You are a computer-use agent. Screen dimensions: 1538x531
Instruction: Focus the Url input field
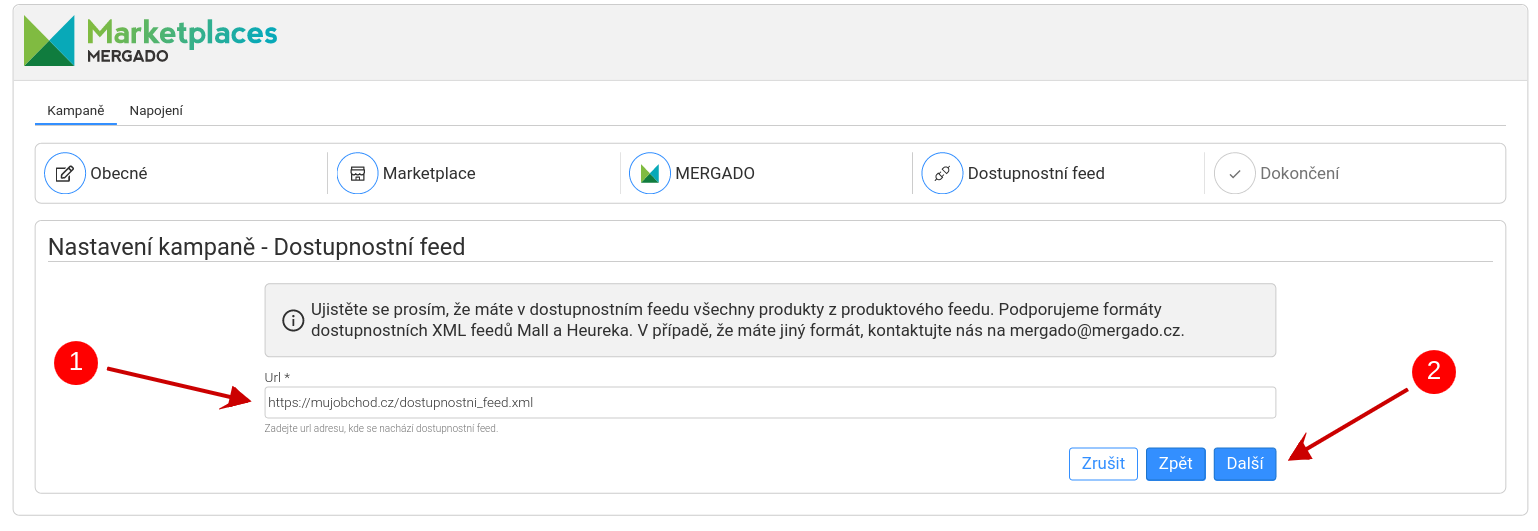point(770,403)
